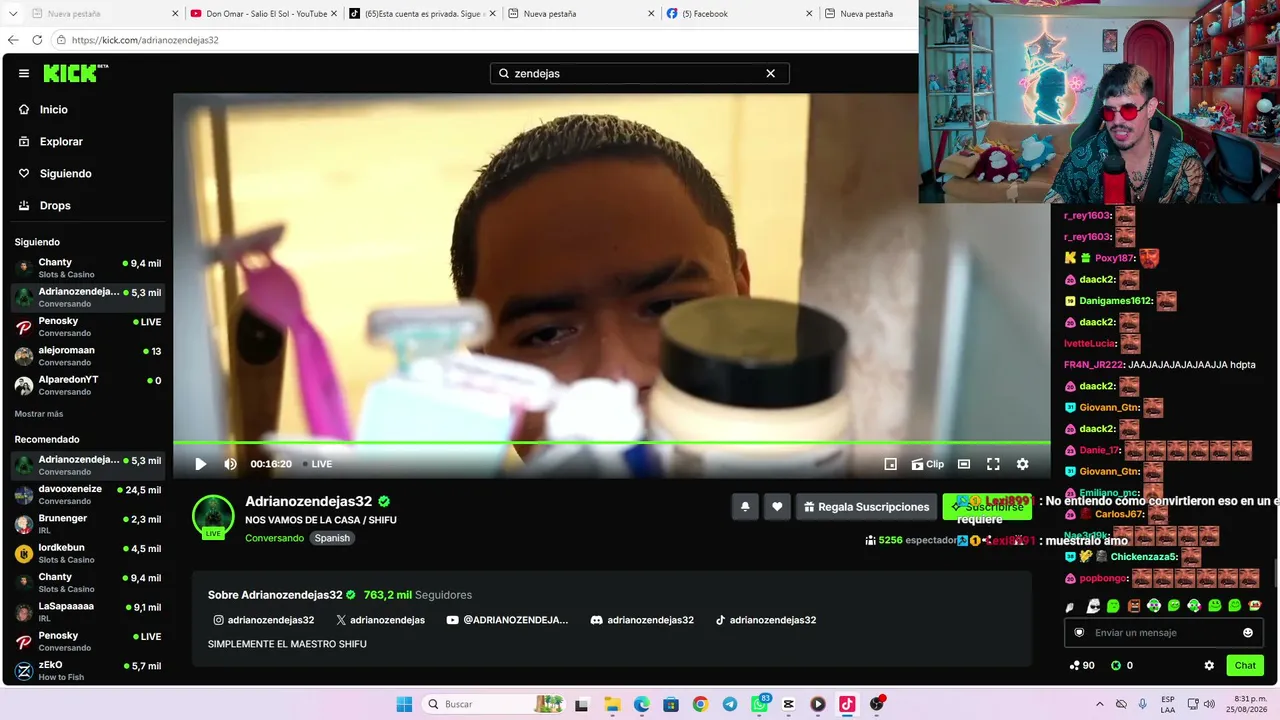Follow the channel with heart button
1280x720 pixels.
(x=777, y=507)
